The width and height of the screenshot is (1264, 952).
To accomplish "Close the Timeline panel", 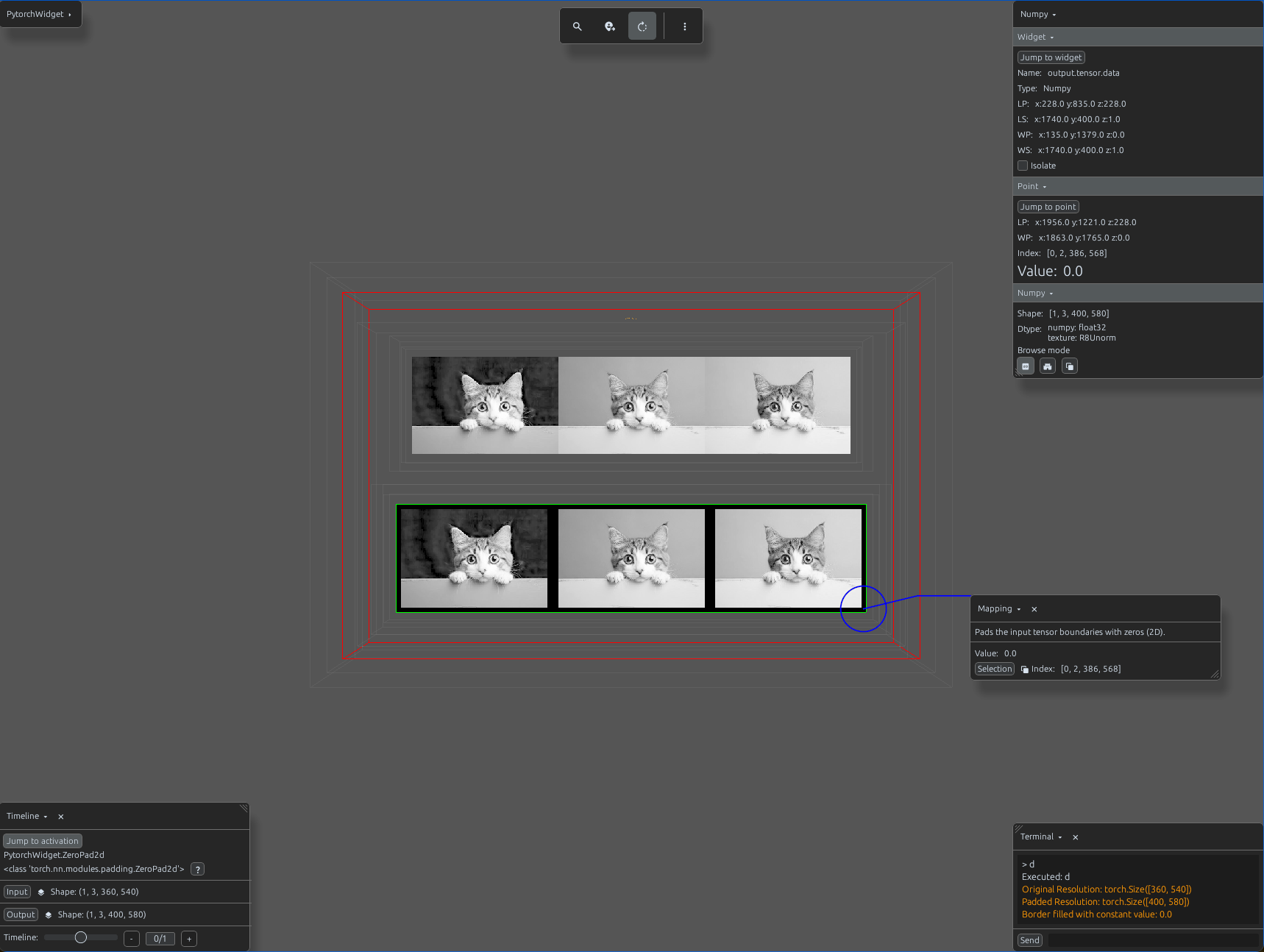I will click(x=61, y=817).
